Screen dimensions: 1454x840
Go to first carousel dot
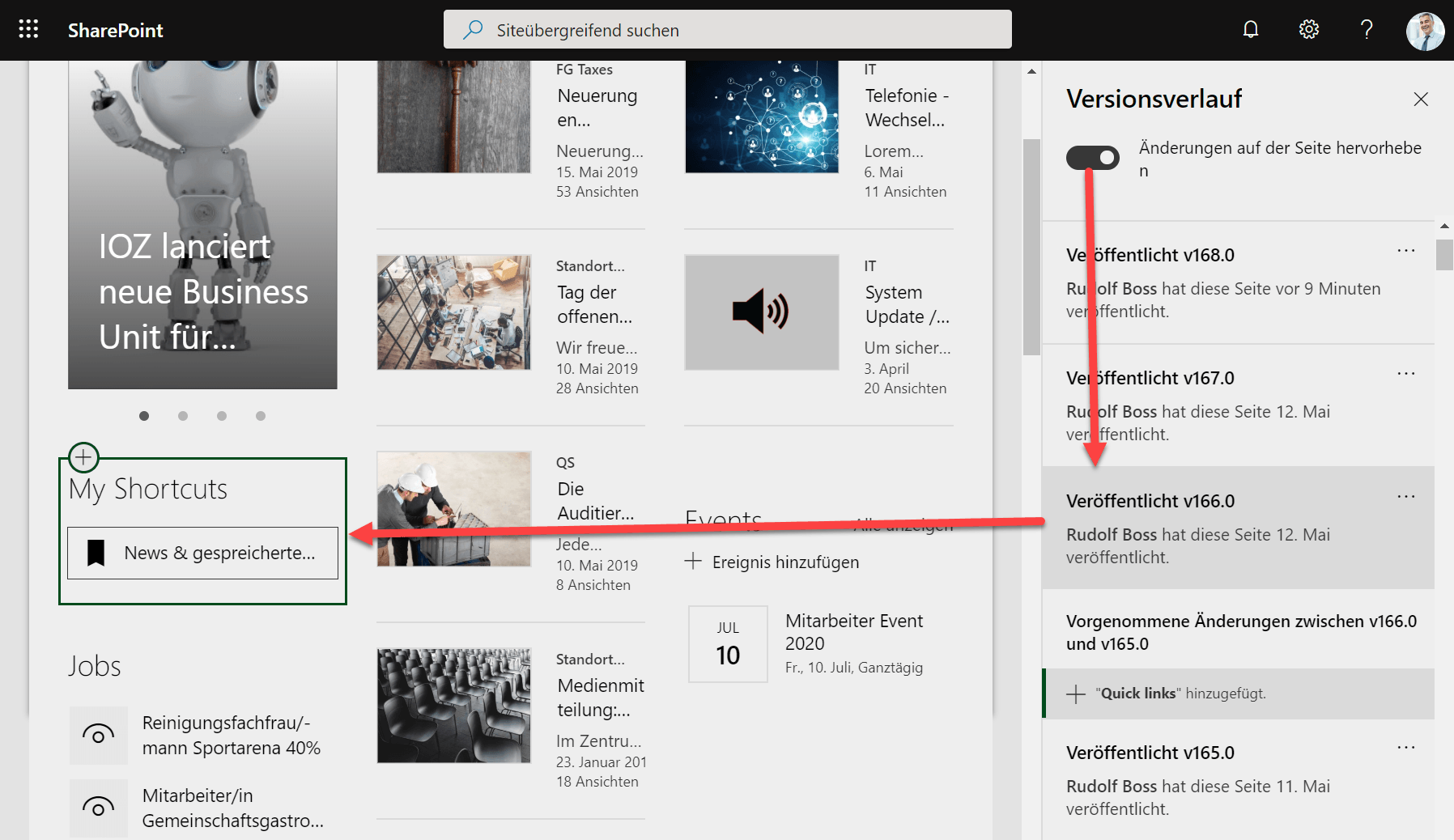[x=144, y=416]
